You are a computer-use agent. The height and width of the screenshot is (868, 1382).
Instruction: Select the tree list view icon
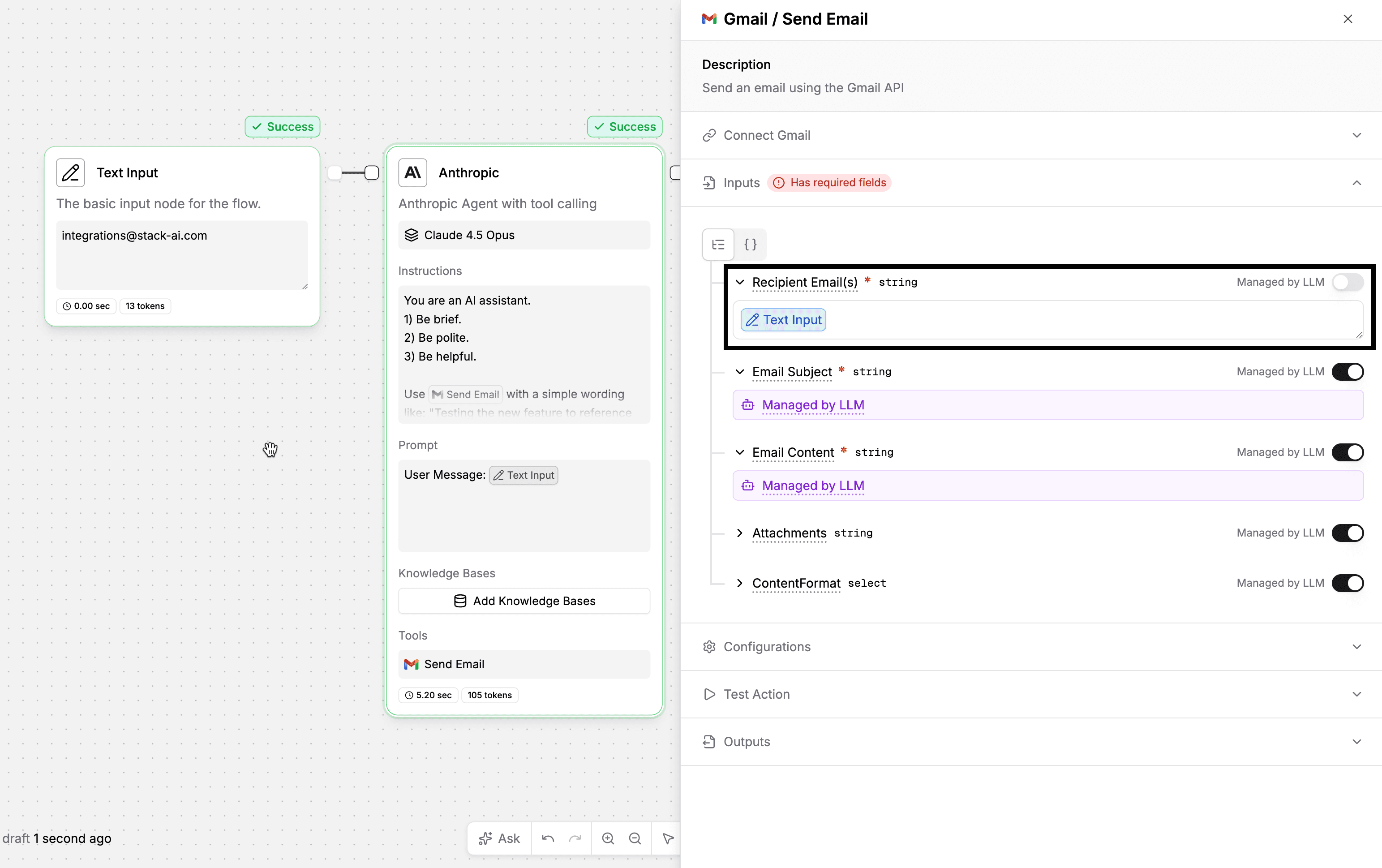point(718,245)
